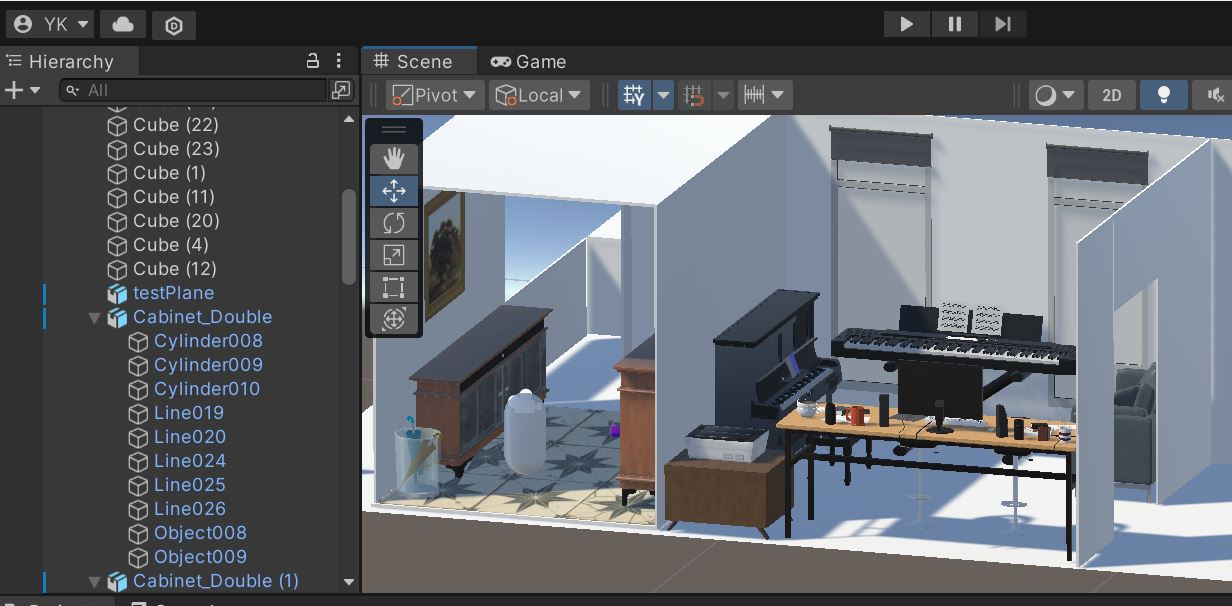Screen dimensions: 1232x606
Task: Select the combined Transform tool
Action: click(393, 319)
